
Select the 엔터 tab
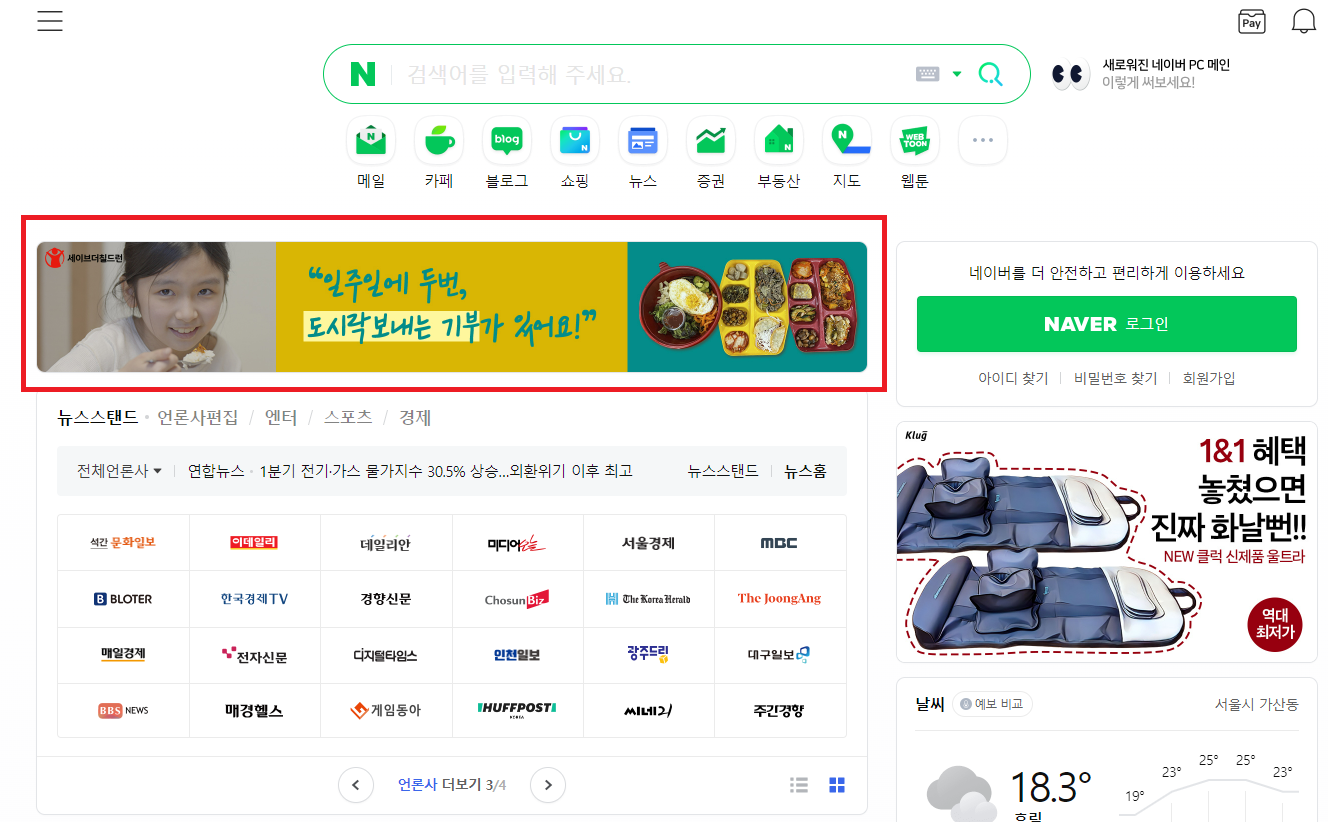click(281, 418)
